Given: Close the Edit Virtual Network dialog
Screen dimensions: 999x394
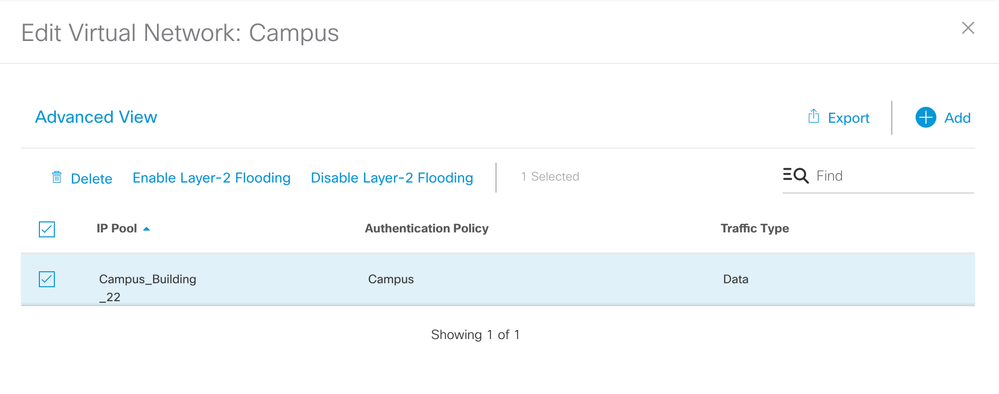Looking at the screenshot, I should tap(968, 28).
